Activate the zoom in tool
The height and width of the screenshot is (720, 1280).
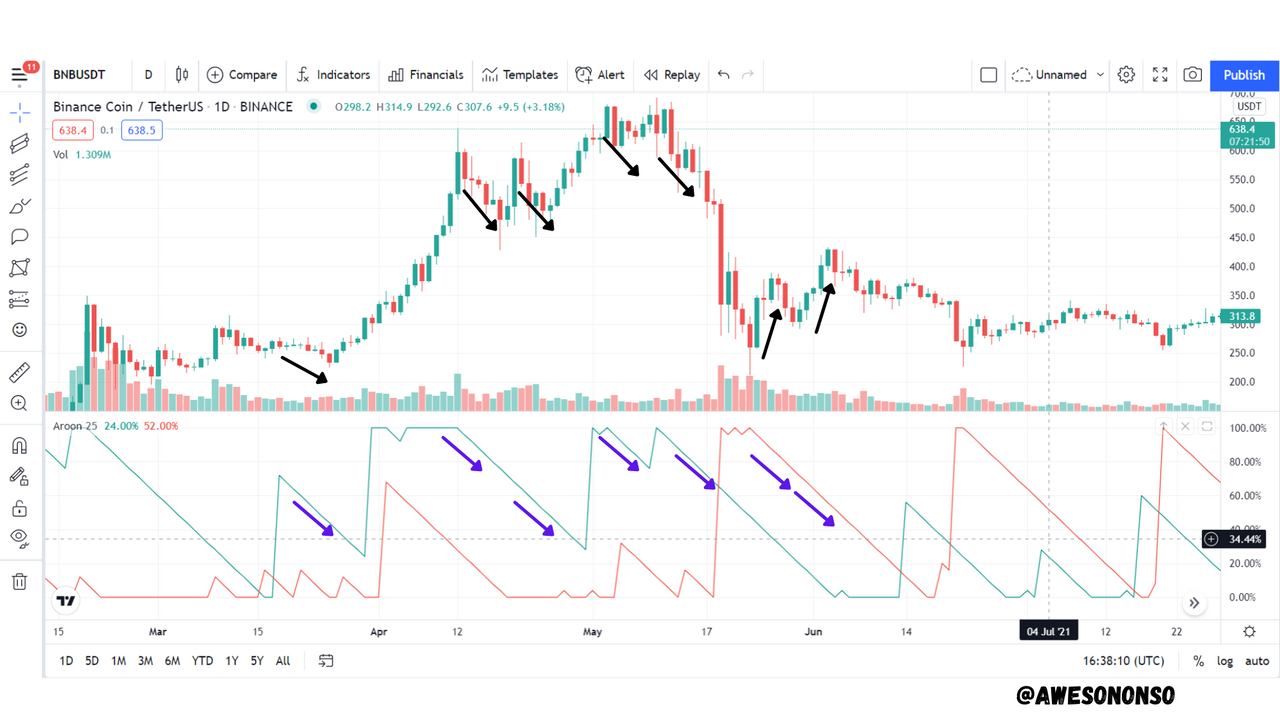pos(20,403)
